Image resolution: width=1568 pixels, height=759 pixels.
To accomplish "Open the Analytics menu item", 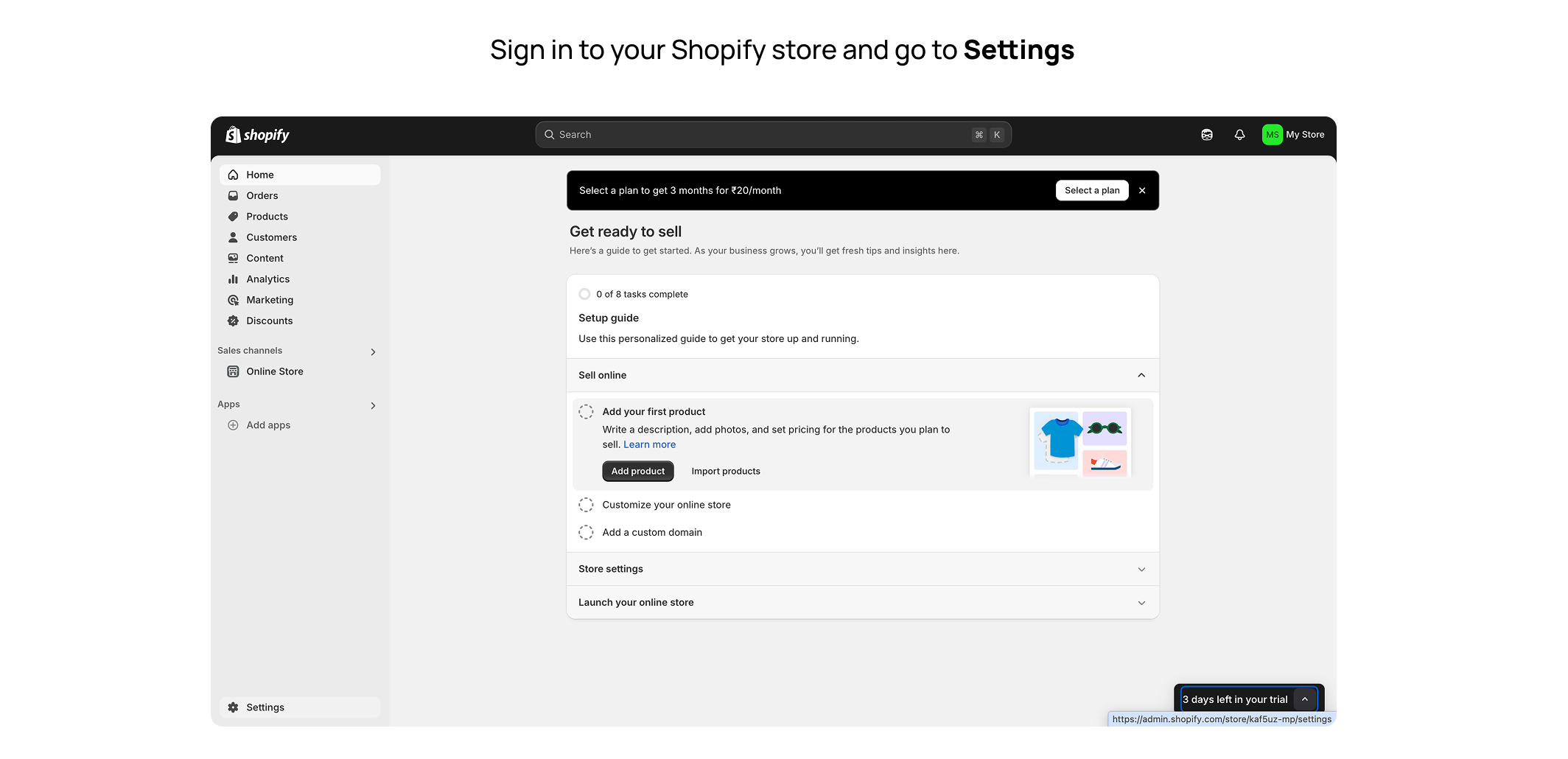I will click(x=268, y=279).
